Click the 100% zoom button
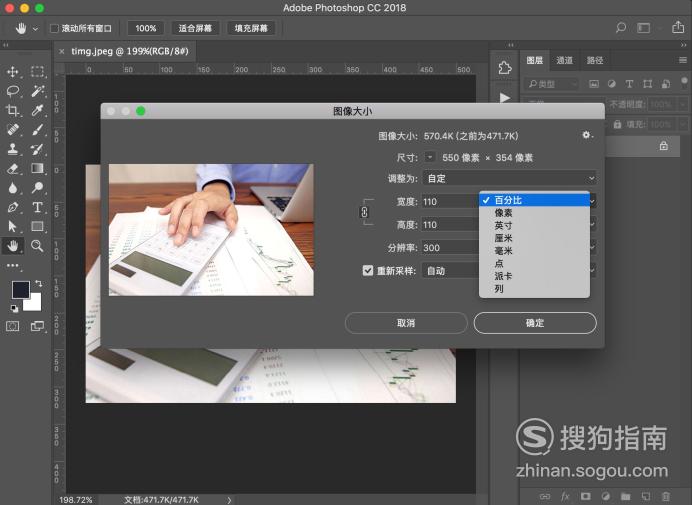This screenshot has width=692, height=505. pos(146,28)
